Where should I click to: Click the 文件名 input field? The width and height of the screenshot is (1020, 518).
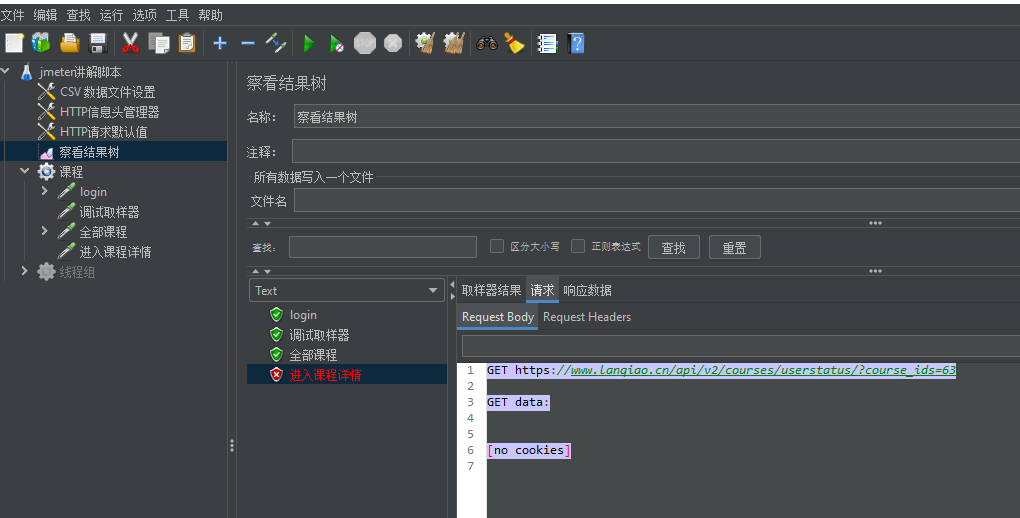[x=657, y=200]
